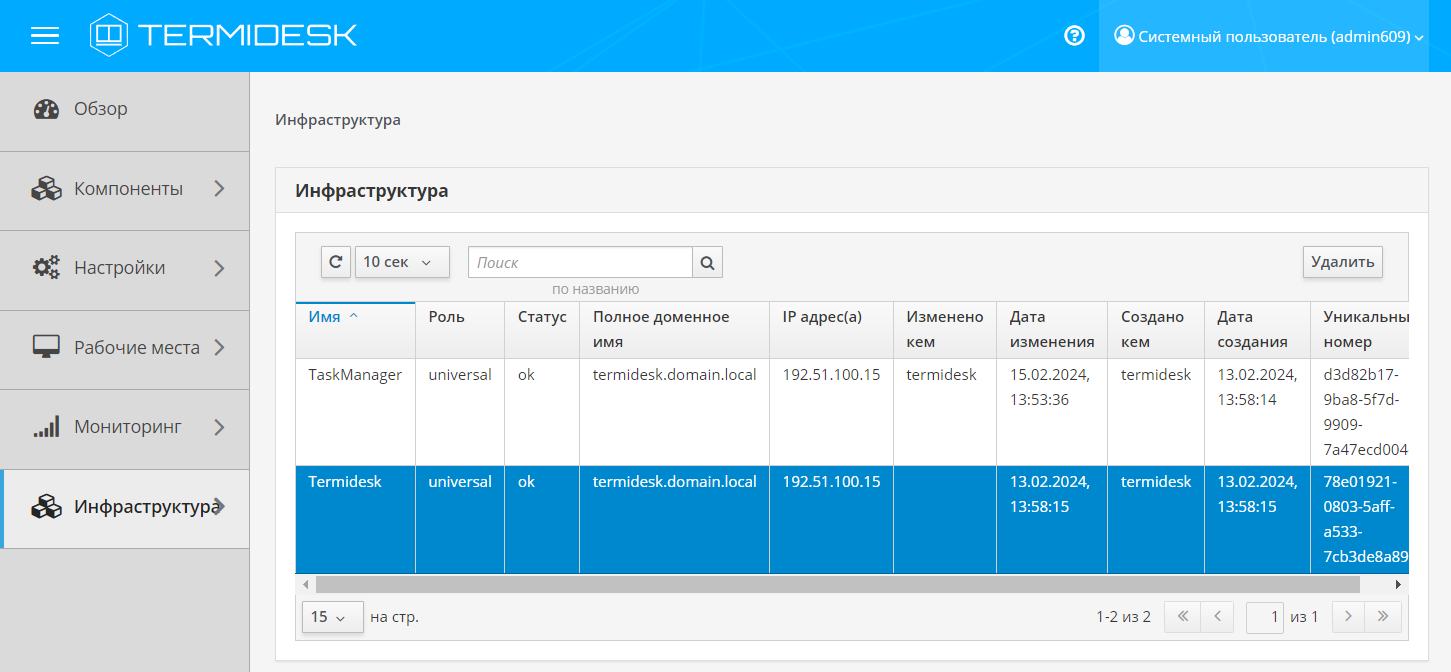
Task: Click the search magnifier icon
Action: pos(707,263)
